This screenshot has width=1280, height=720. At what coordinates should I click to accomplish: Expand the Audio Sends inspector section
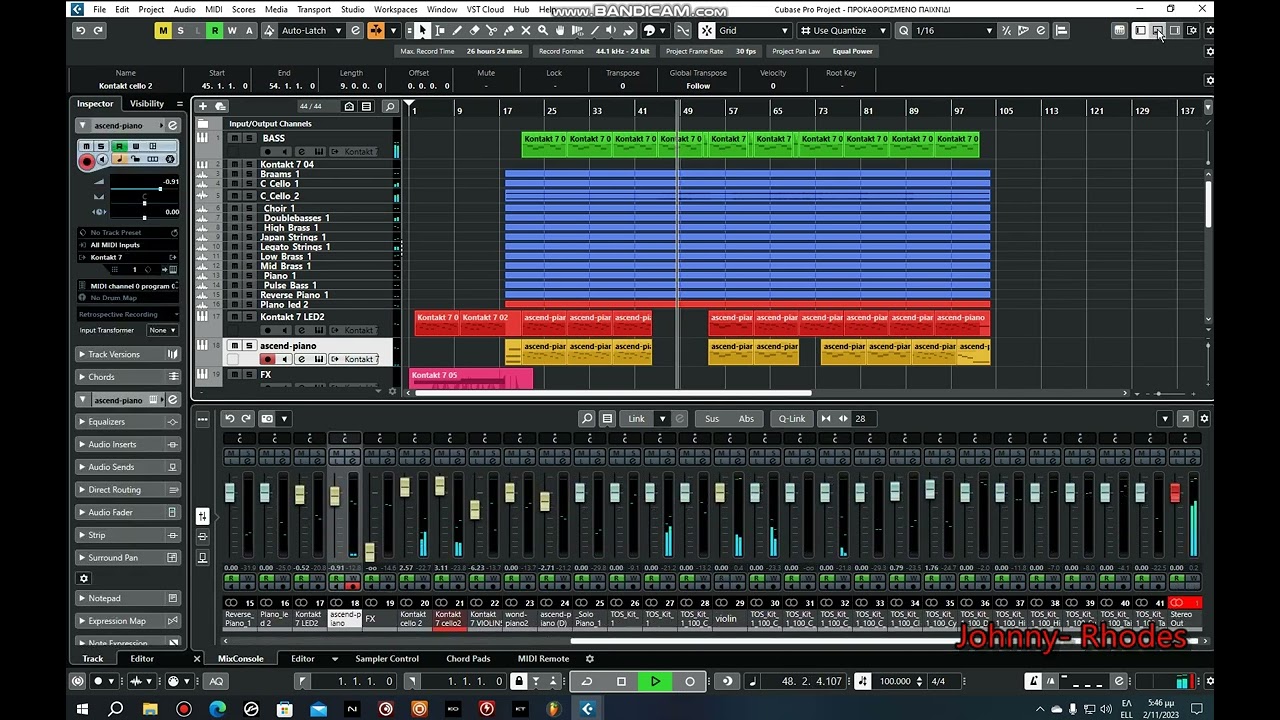point(129,467)
